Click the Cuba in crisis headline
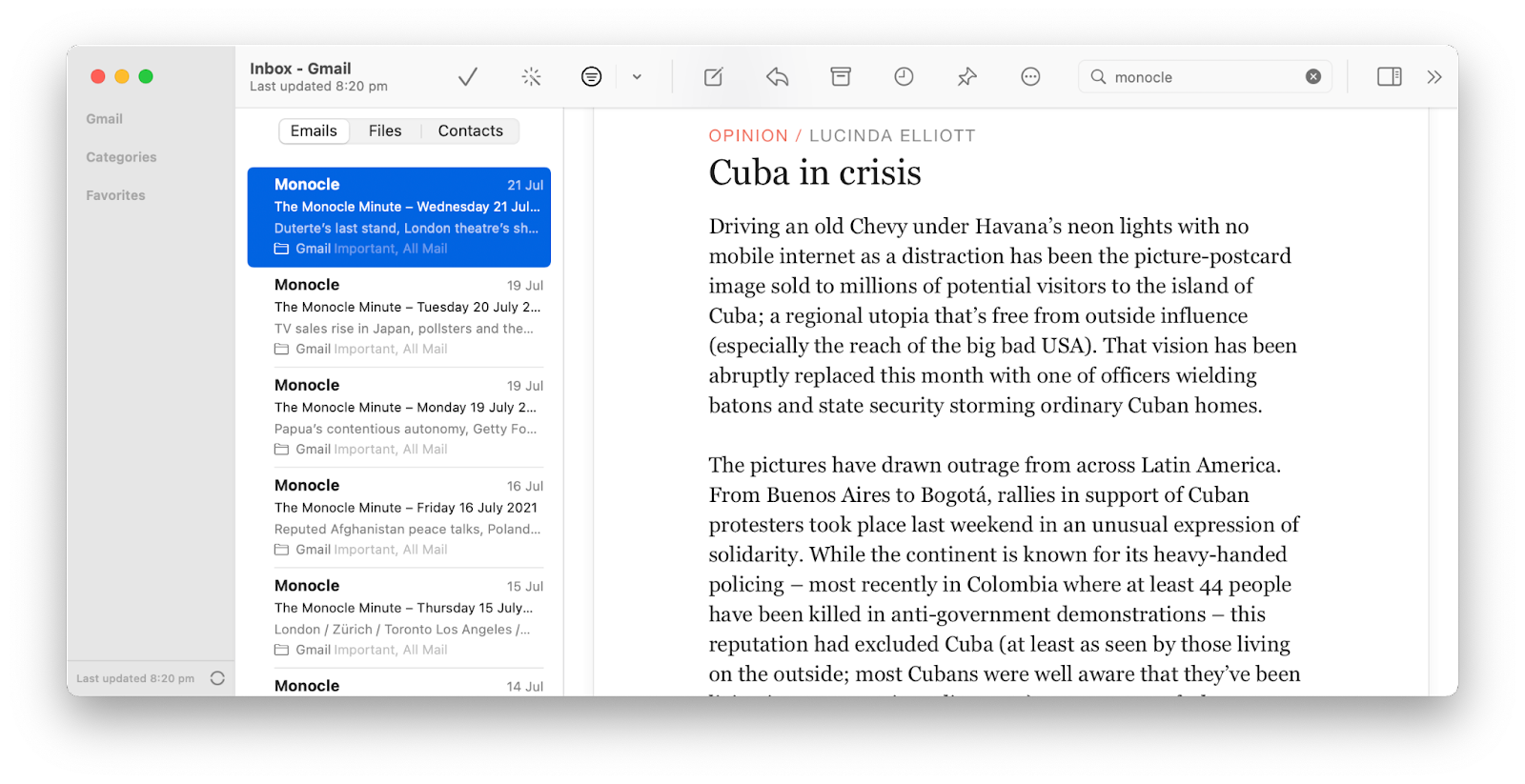Viewport: 1525px width, 784px height. click(x=815, y=173)
